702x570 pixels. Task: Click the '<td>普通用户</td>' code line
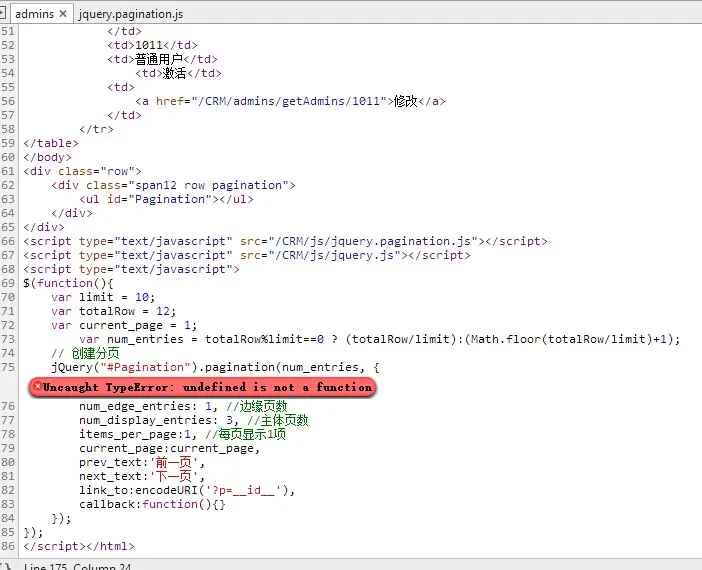point(163,59)
